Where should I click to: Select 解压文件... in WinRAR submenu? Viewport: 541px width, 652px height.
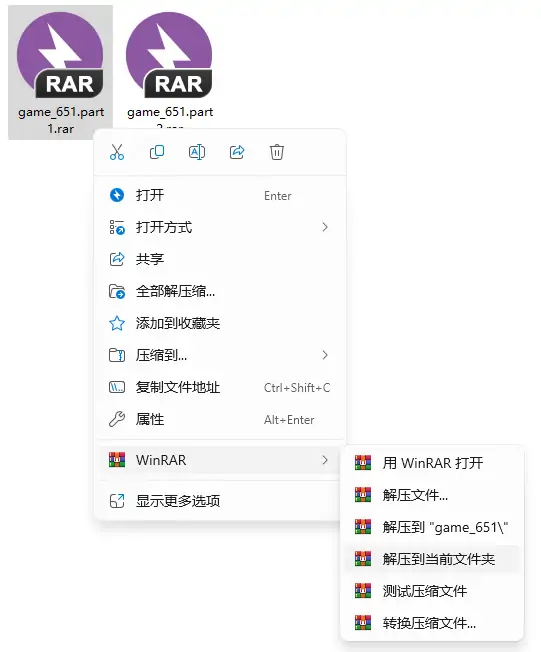coord(432,495)
